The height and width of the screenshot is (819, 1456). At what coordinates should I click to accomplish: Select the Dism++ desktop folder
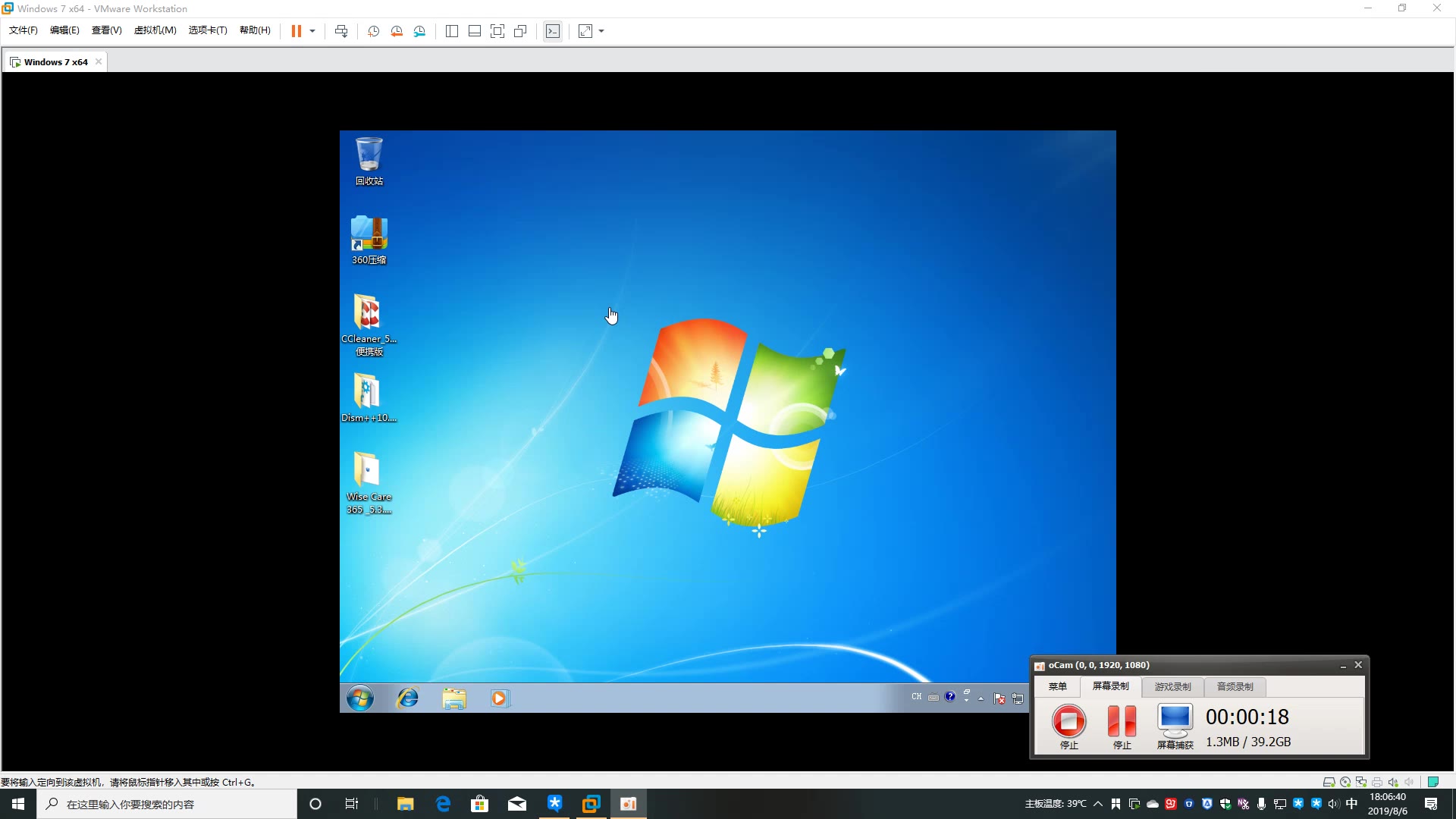pyautogui.click(x=369, y=397)
